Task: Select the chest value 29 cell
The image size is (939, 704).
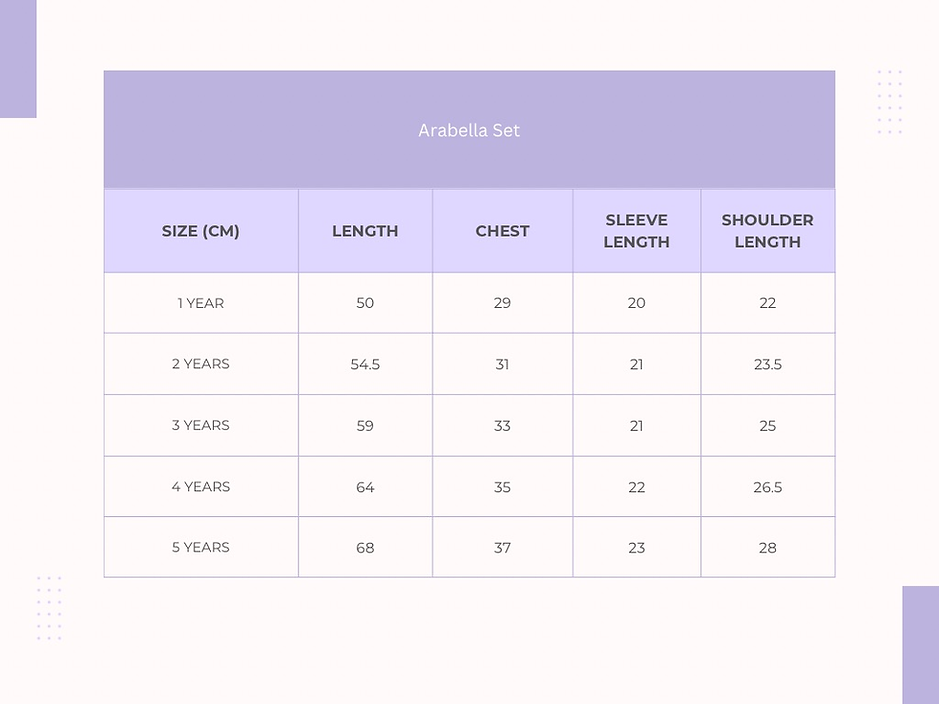Action: [x=502, y=303]
